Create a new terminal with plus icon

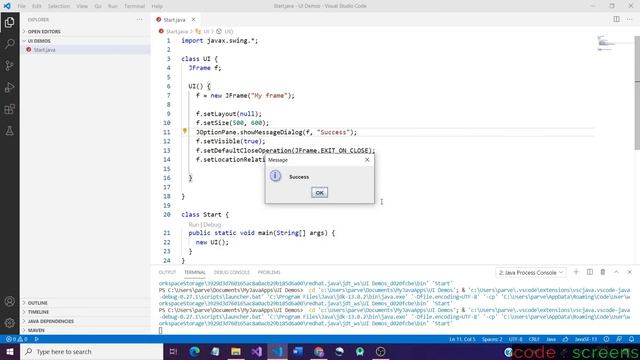pos(576,272)
